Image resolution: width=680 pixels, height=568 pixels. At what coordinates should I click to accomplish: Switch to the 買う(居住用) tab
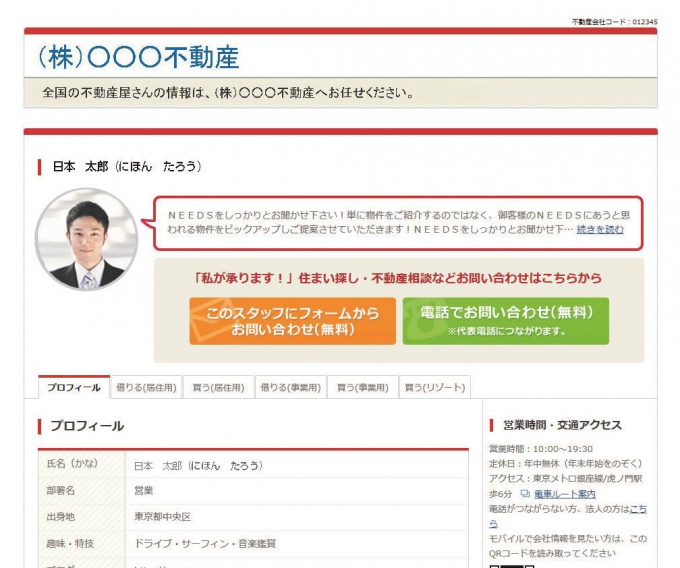point(219,387)
